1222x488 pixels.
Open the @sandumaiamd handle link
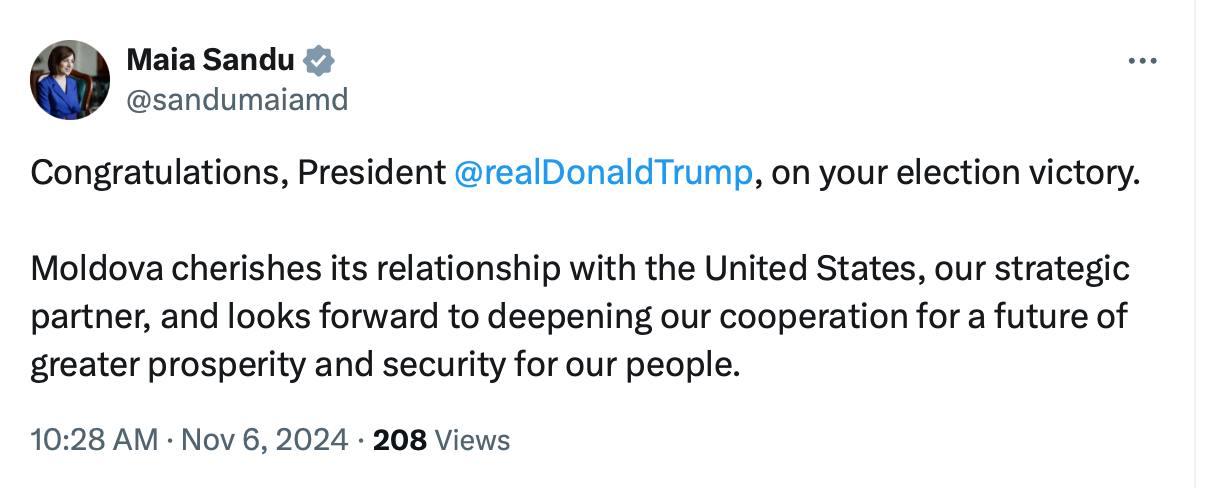click(237, 99)
